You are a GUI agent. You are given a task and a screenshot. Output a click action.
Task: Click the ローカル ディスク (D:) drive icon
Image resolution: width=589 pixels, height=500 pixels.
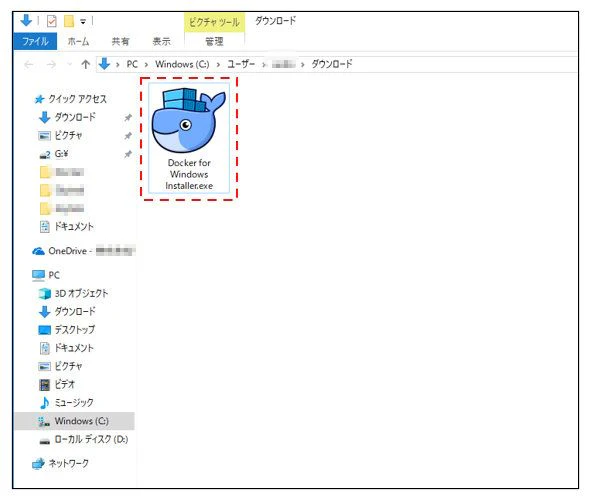coord(45,441)
